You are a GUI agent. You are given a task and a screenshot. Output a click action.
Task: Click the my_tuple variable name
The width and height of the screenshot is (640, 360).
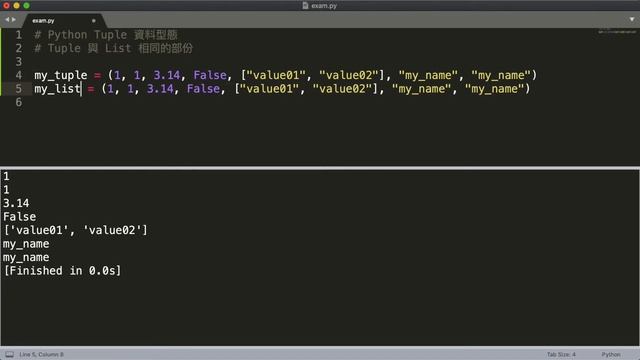[x=61, y=76]
